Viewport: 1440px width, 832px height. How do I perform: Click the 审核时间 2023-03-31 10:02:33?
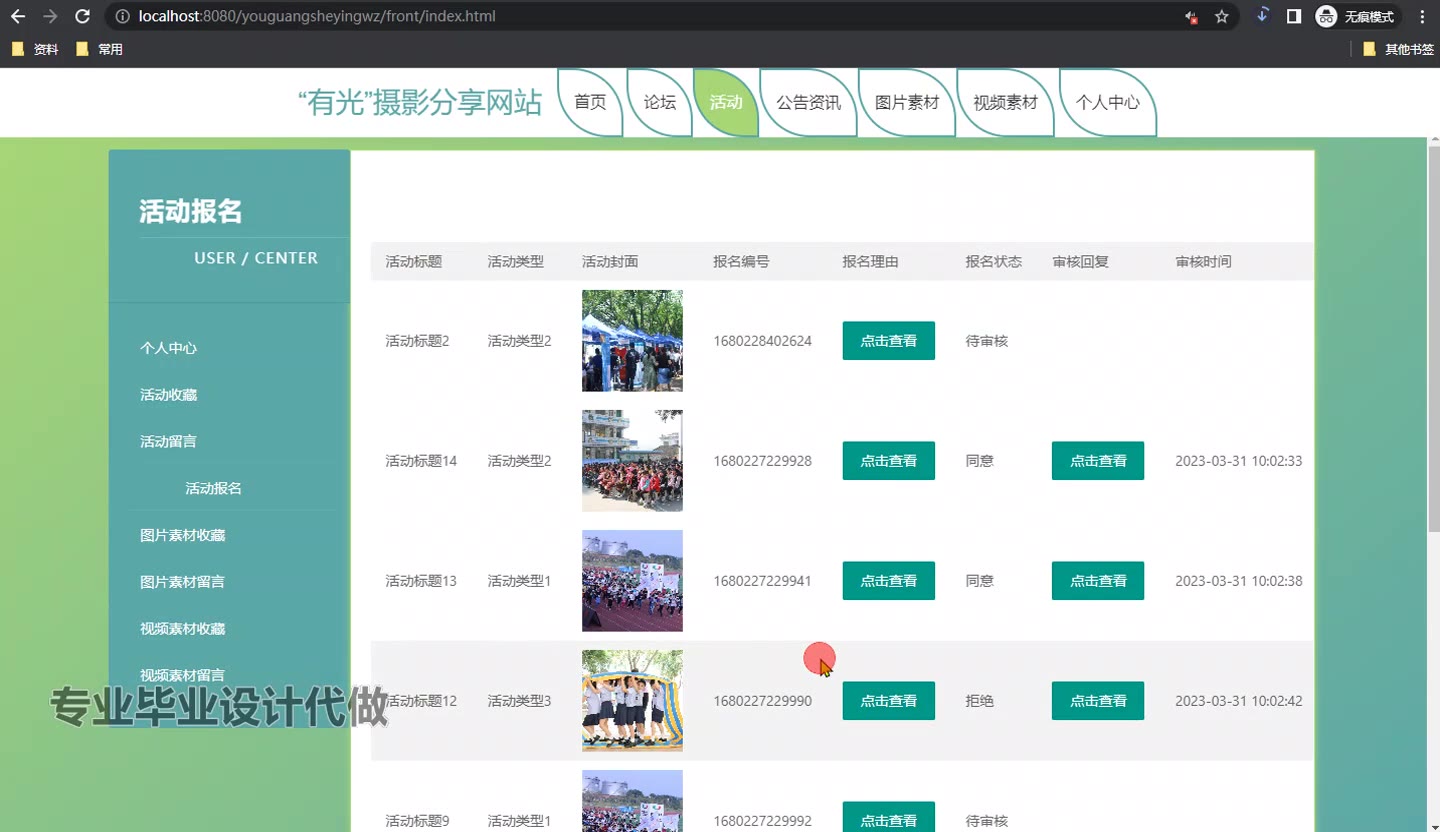point(1238,461)
